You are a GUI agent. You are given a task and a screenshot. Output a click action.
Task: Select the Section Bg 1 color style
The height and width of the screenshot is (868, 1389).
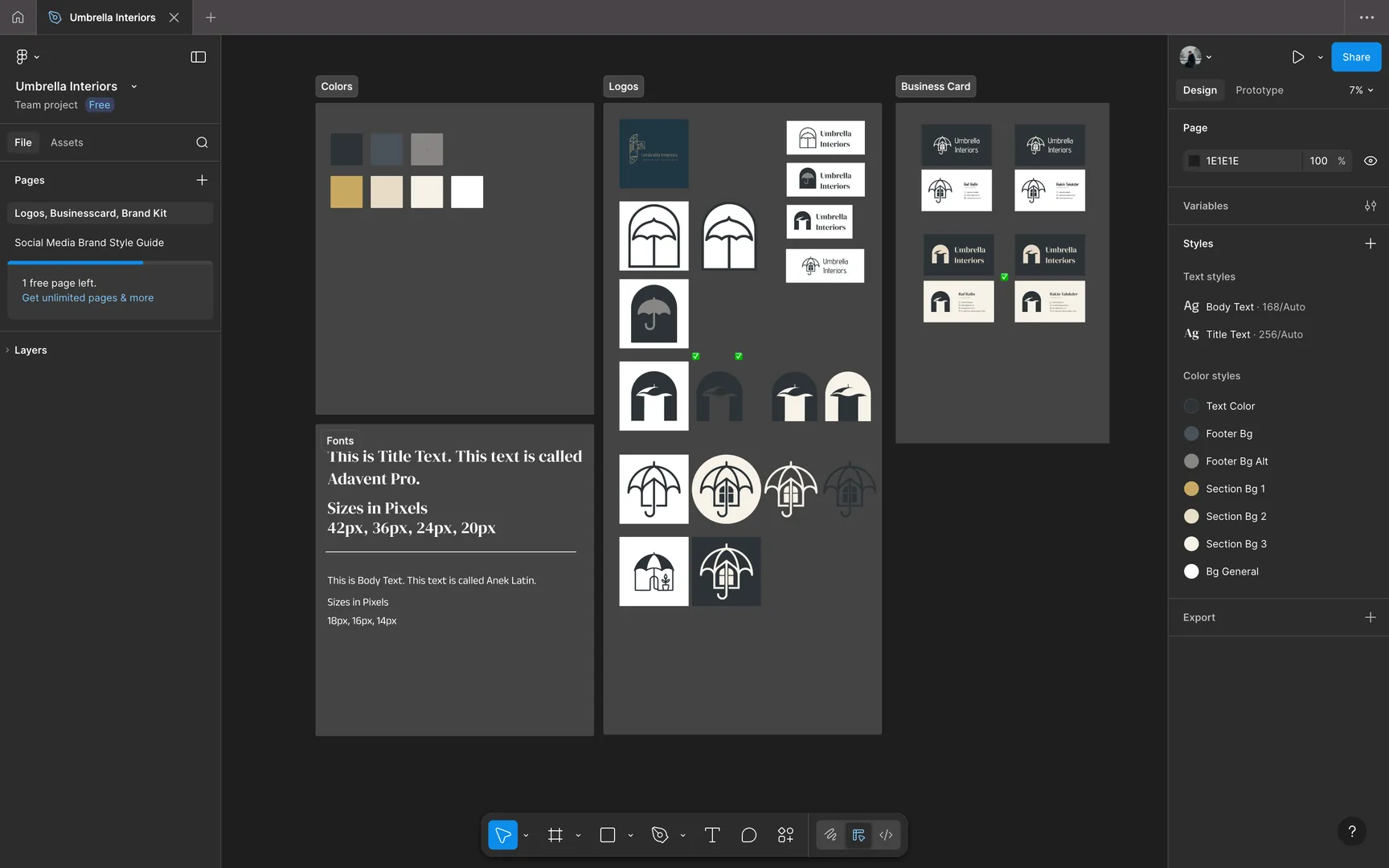pos(1235,489)
